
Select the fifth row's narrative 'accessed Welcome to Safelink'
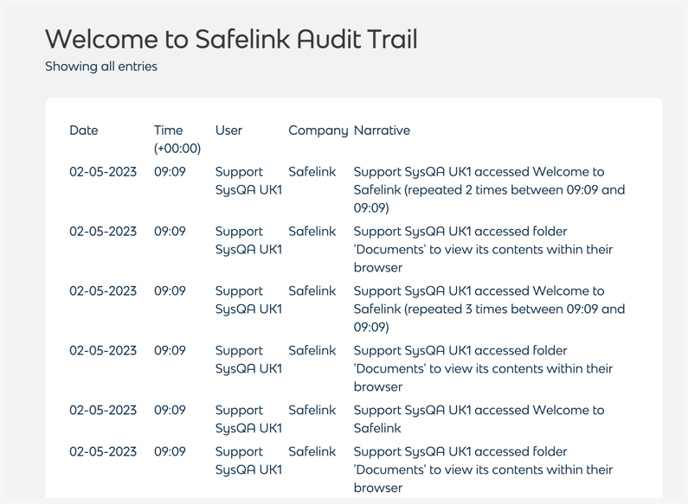point(479,419)
